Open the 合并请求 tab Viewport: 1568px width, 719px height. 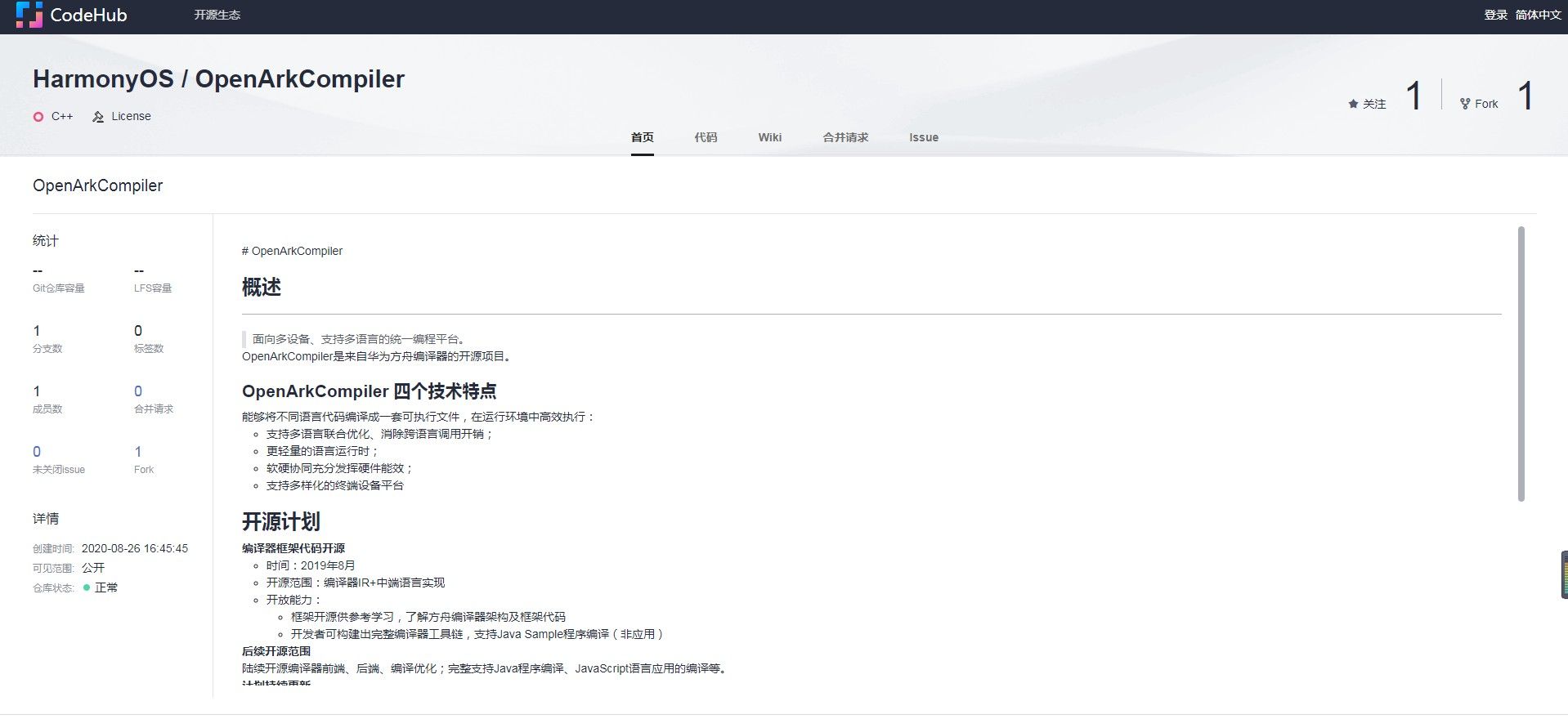click(845, 137)
